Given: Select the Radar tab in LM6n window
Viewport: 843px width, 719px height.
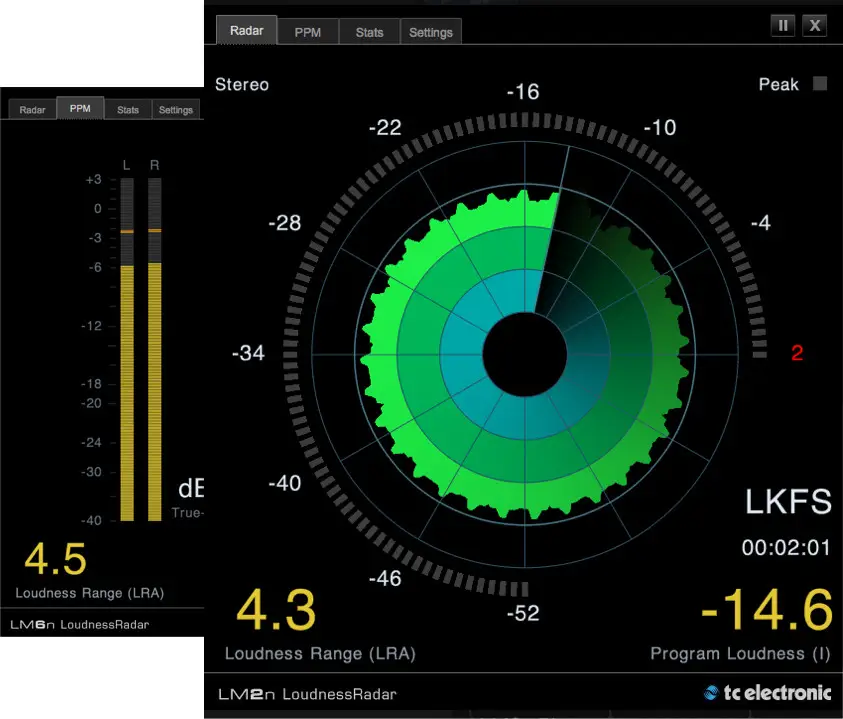Looking at the screenshot, I should pos(32,110).
